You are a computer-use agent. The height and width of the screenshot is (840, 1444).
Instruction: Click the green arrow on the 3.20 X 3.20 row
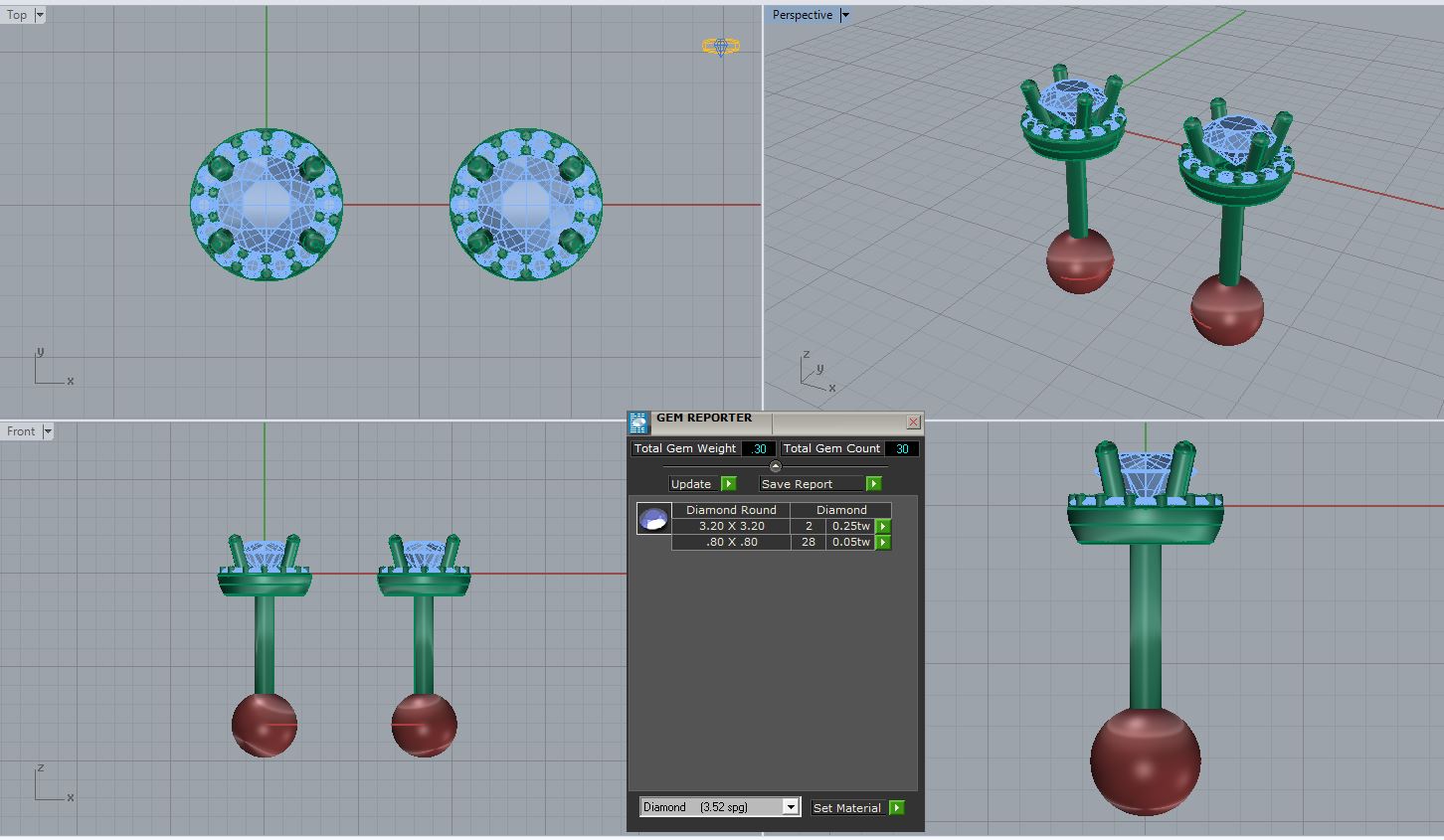[x=883, y=527]
